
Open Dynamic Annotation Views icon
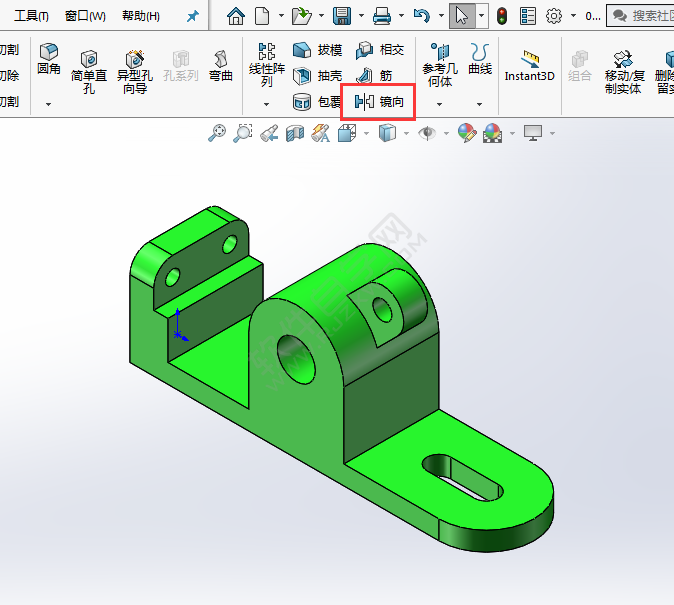[x=321, y=133]
